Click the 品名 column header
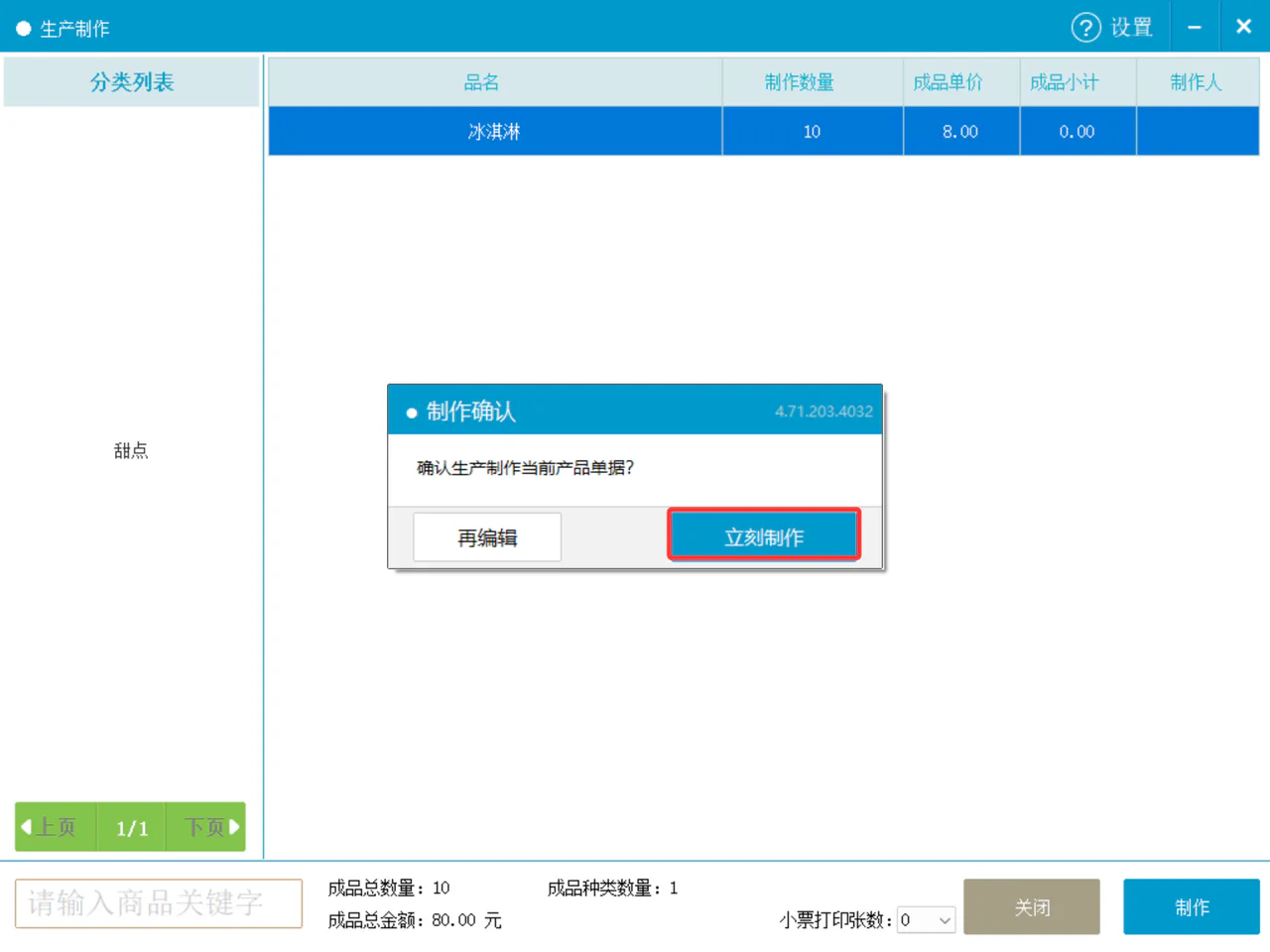The image size is (1270, 952). coord(495,82)
